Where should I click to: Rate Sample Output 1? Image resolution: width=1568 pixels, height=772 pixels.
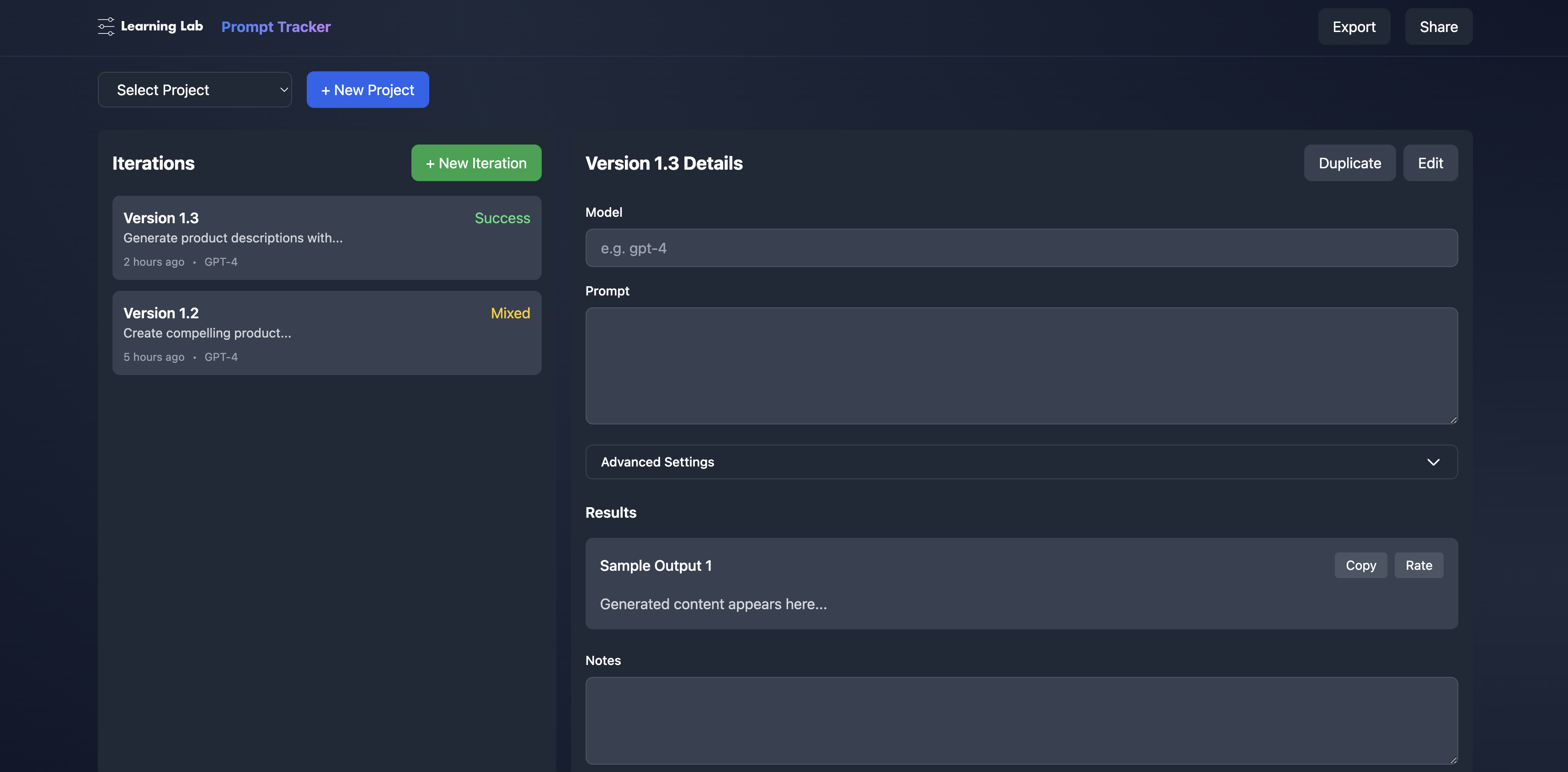[1419, 565]
